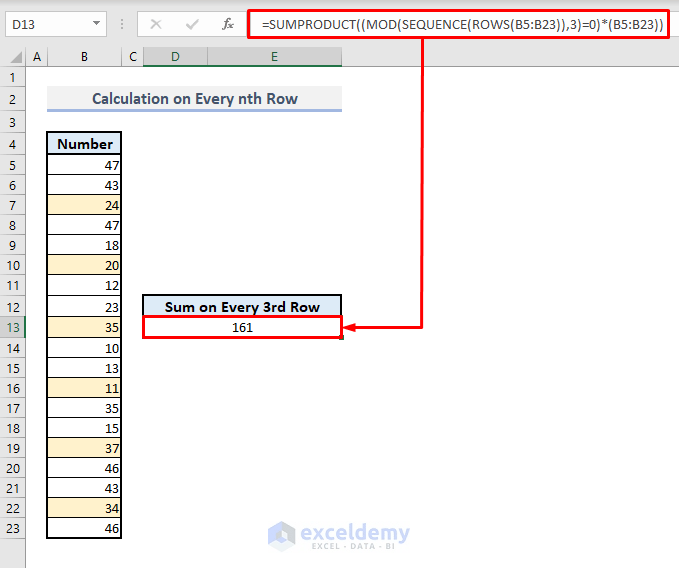Select highlighted cell with value 37
679x568 pixels.
[84, 449]
